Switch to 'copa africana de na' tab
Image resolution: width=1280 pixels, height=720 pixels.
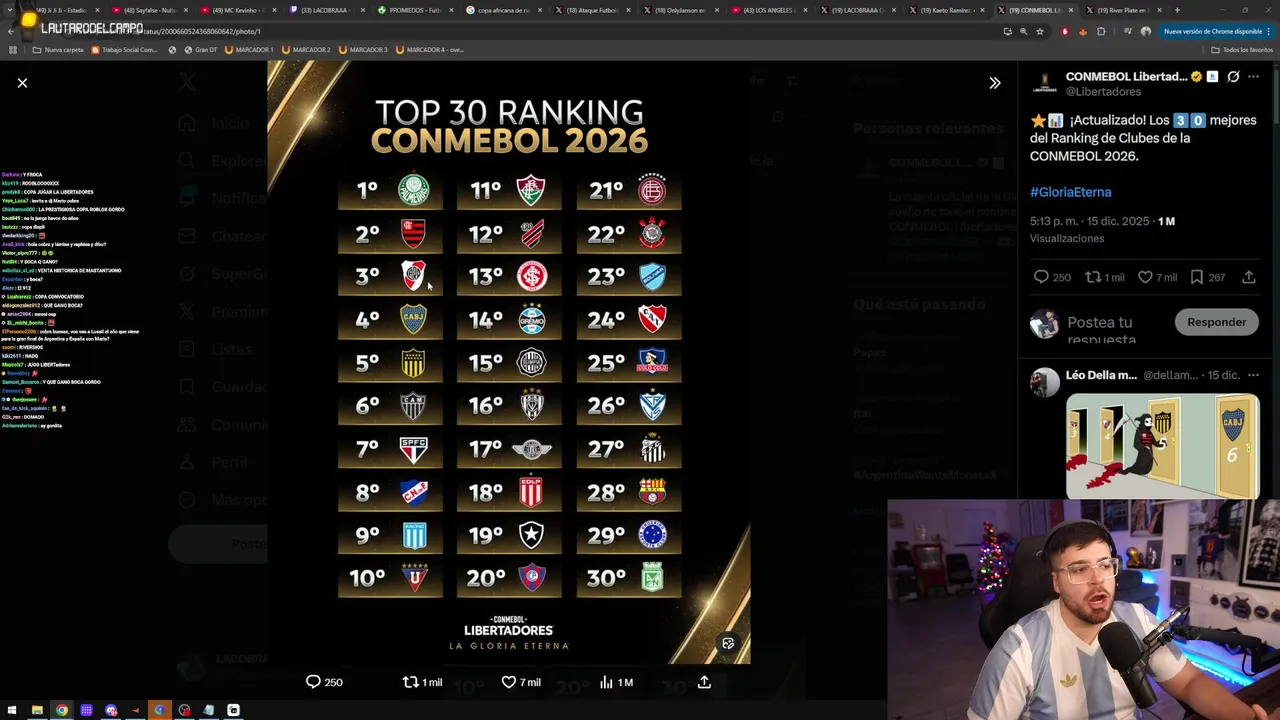502,10
